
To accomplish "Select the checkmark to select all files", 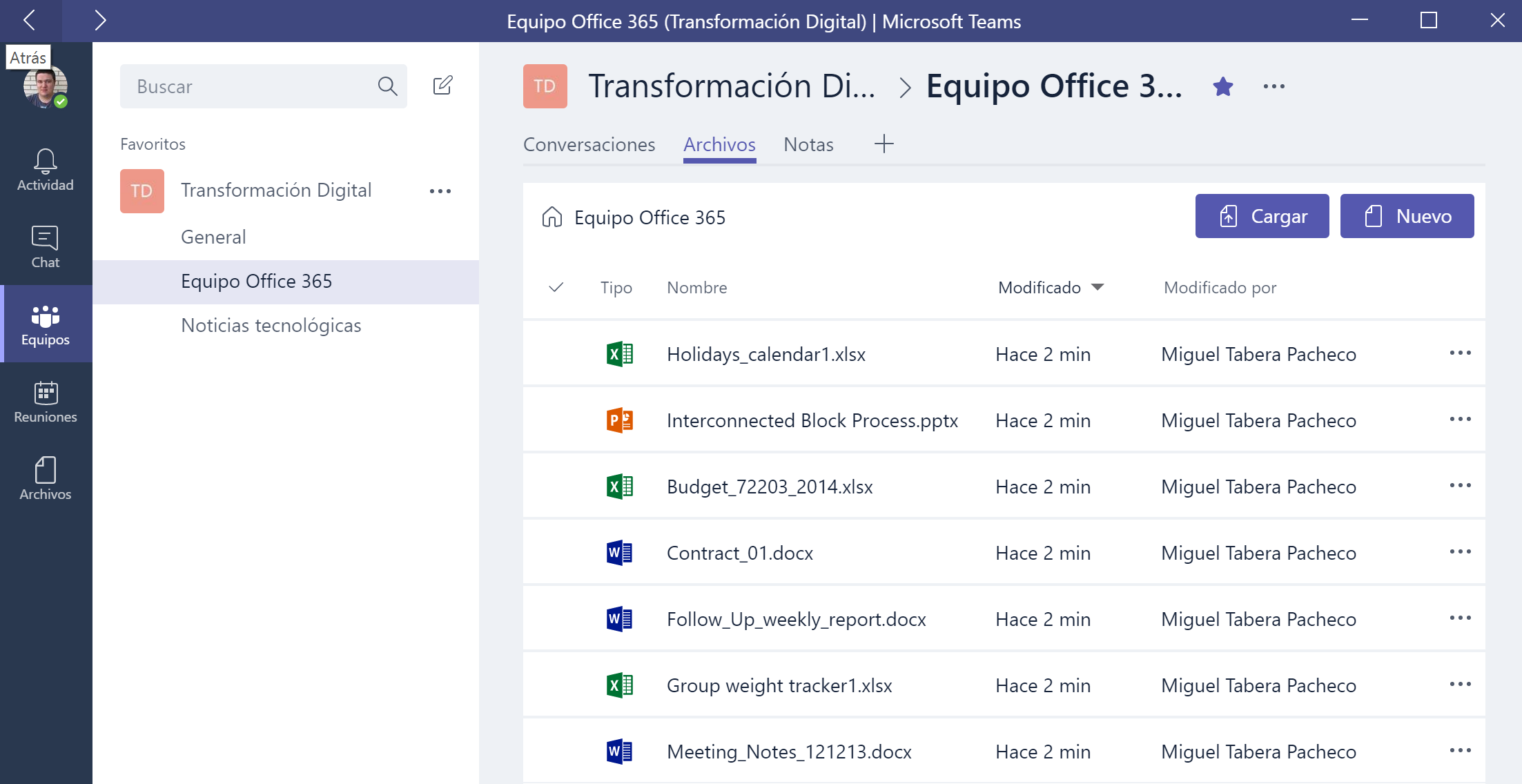I will 556,287.
